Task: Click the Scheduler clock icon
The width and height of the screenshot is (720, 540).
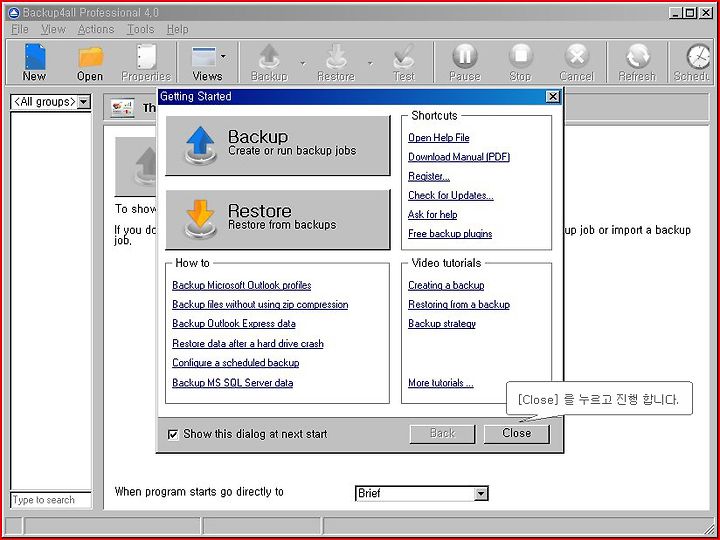Action: [698, 56]
